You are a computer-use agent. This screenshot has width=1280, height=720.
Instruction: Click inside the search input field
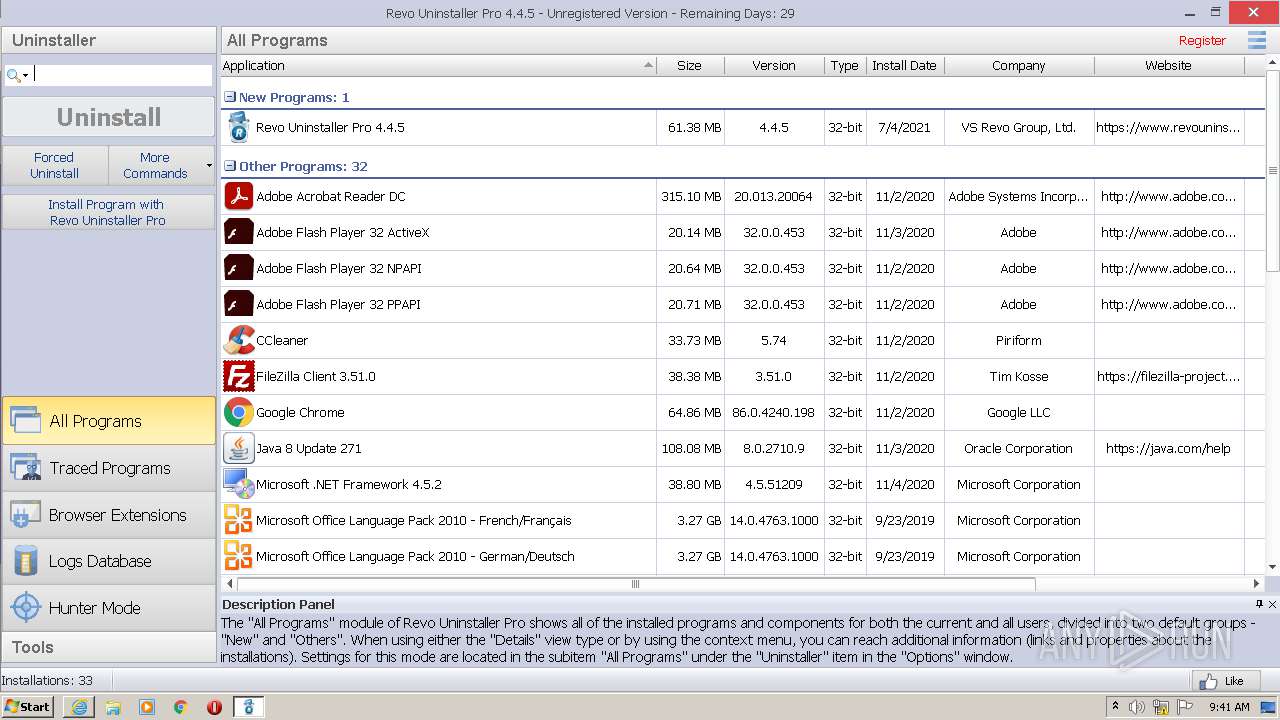pyautogui.click(x=122, y=75)
